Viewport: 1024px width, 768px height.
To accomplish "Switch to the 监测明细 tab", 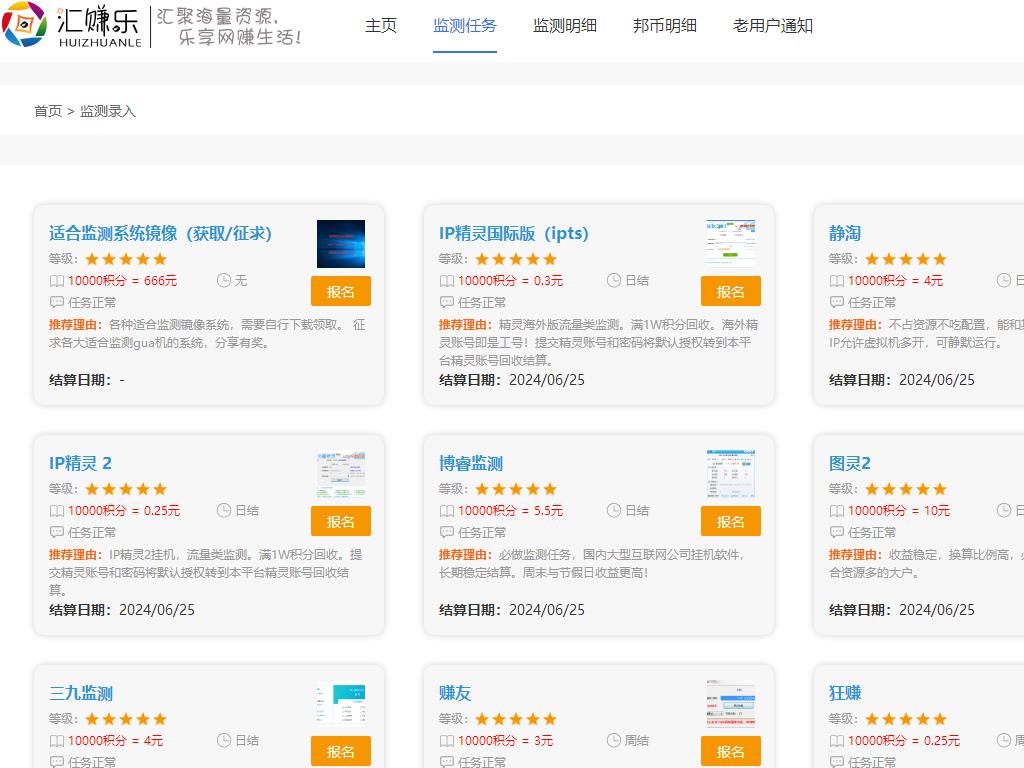I will click(565, 25).
